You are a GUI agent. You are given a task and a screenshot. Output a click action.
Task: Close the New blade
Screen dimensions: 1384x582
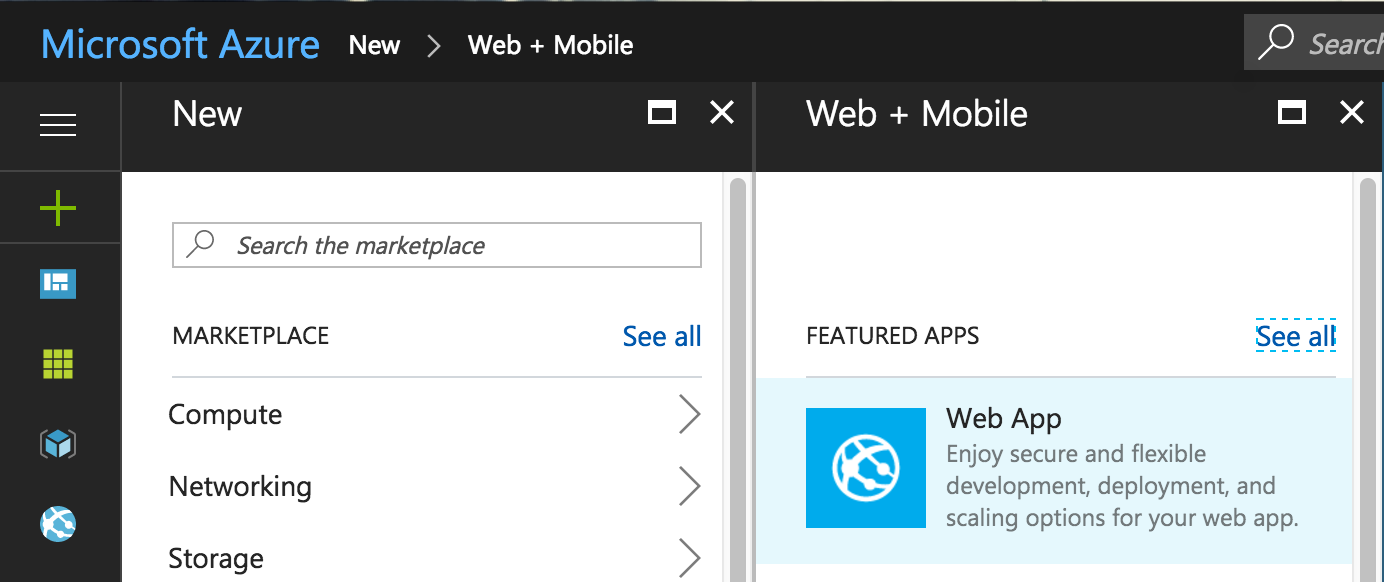[x=722, y=112]
